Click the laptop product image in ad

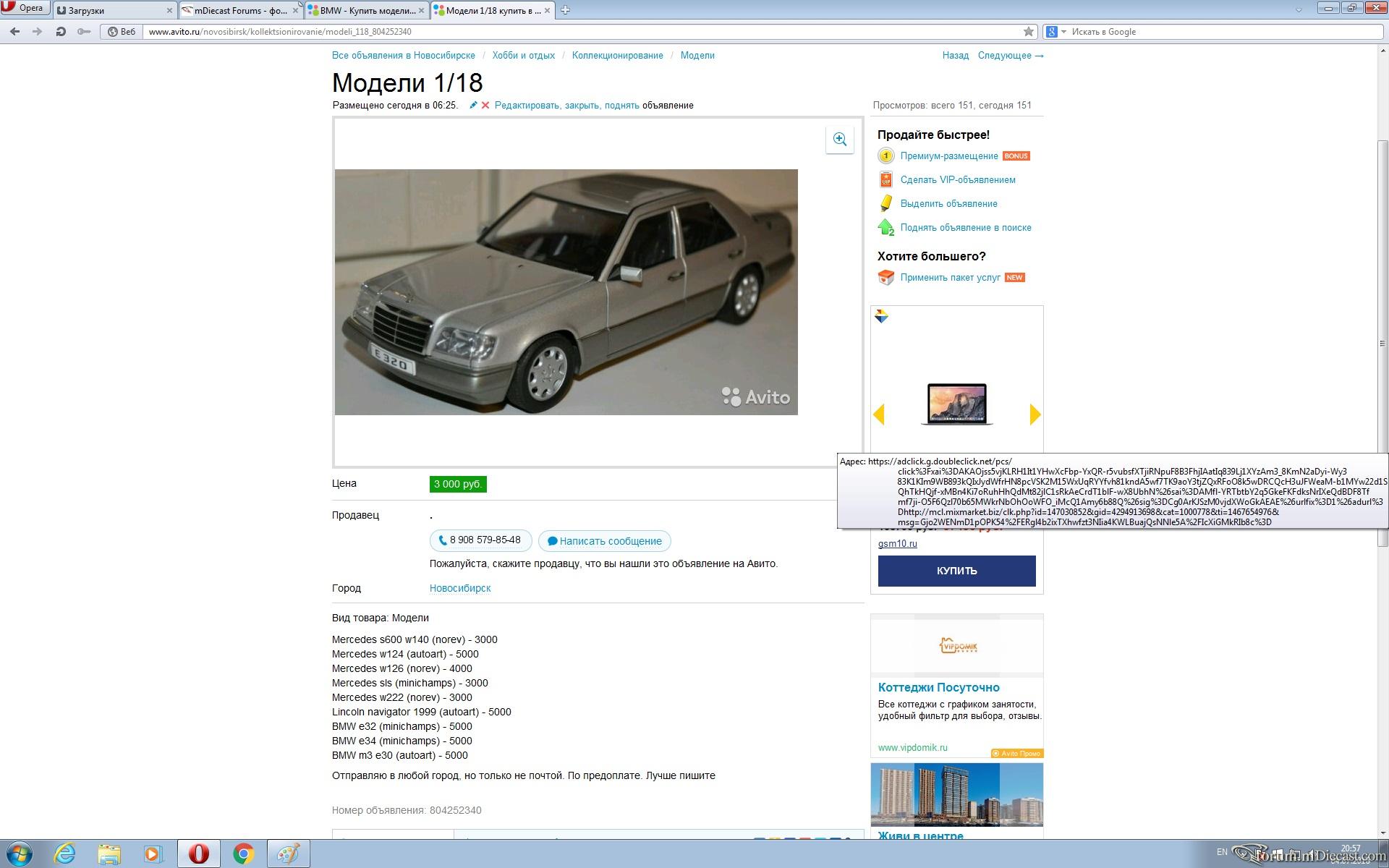(956, 404)
